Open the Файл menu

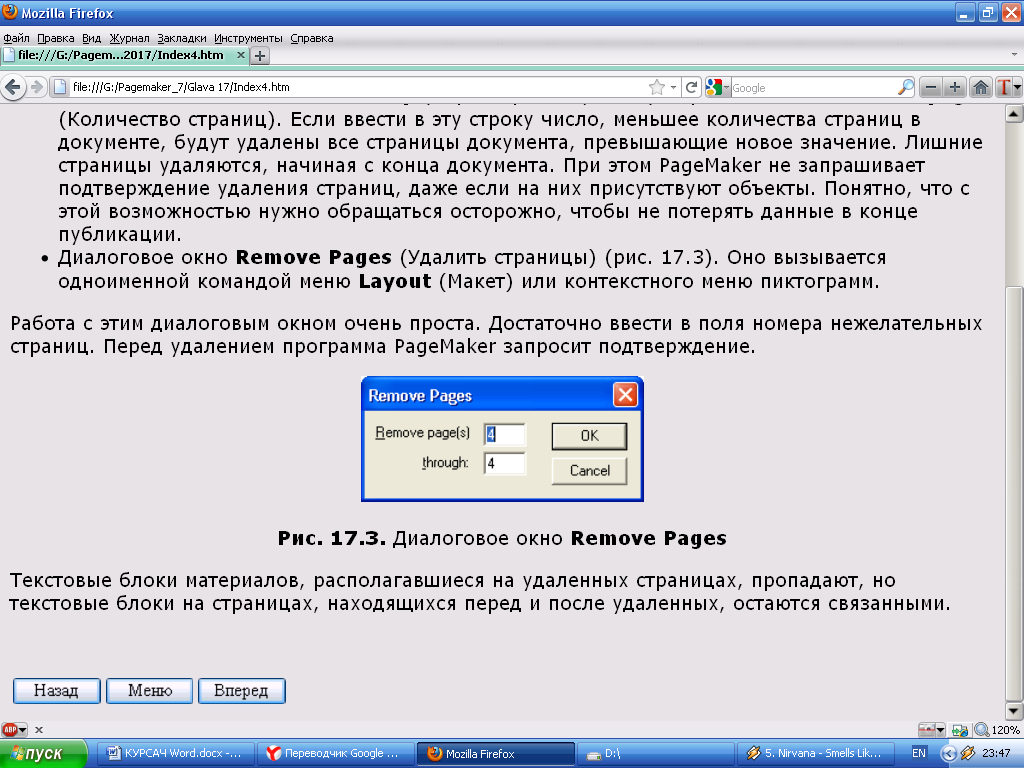point(16,38)
